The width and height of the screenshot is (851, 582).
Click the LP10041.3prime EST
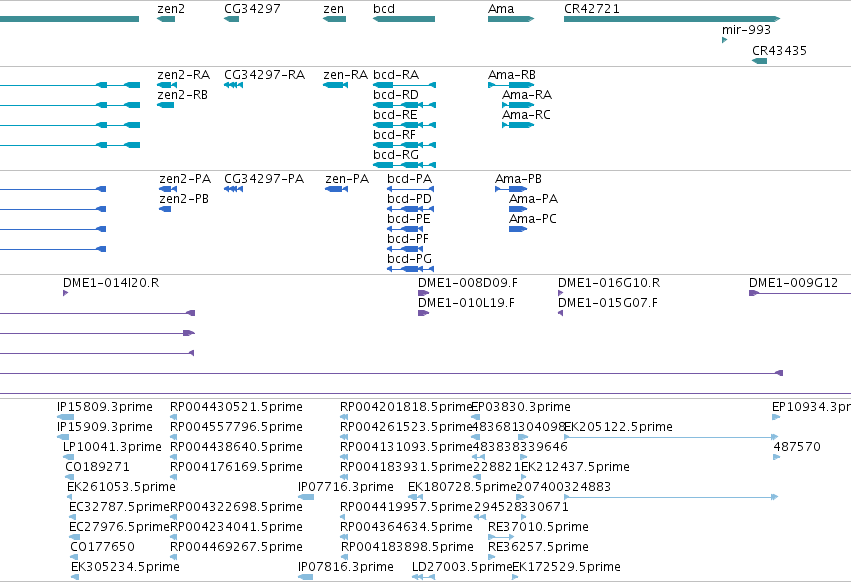pos(68,457)
